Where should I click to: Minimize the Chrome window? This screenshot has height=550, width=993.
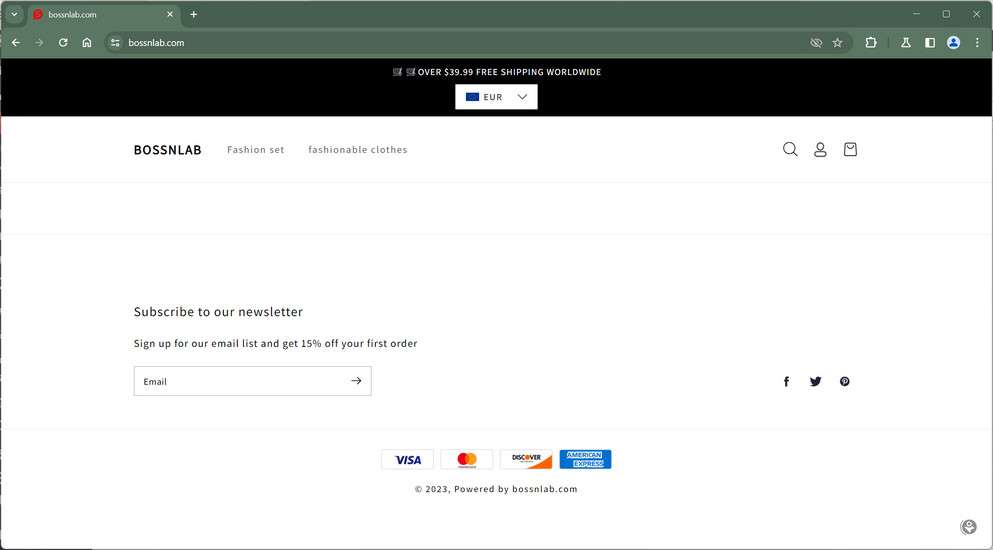[x=916, y=14]
